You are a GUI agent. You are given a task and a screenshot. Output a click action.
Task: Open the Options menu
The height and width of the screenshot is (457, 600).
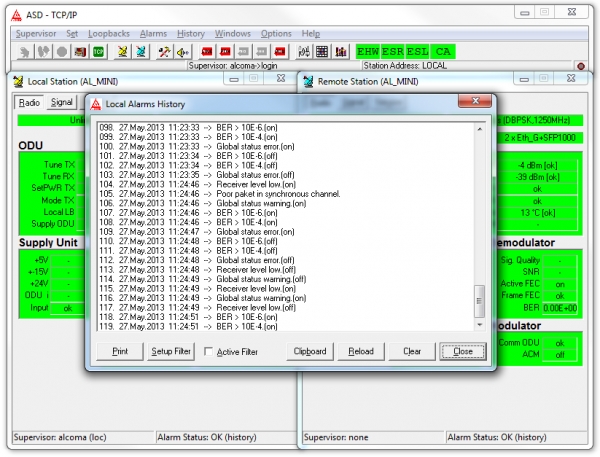[x=276, y=33]
